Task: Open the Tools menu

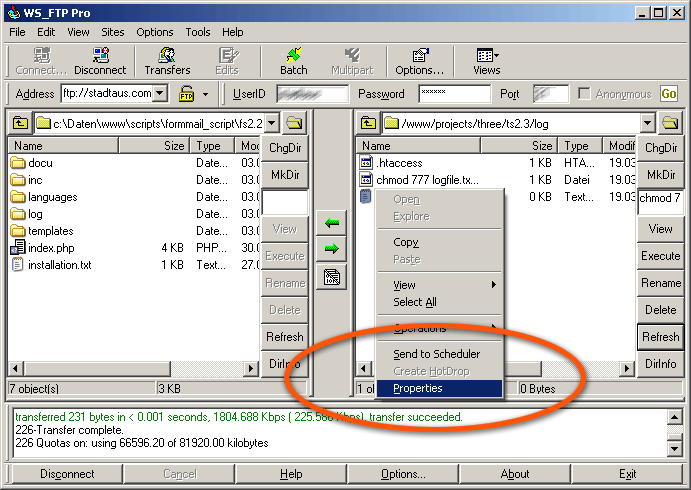Action: point(197,32)
